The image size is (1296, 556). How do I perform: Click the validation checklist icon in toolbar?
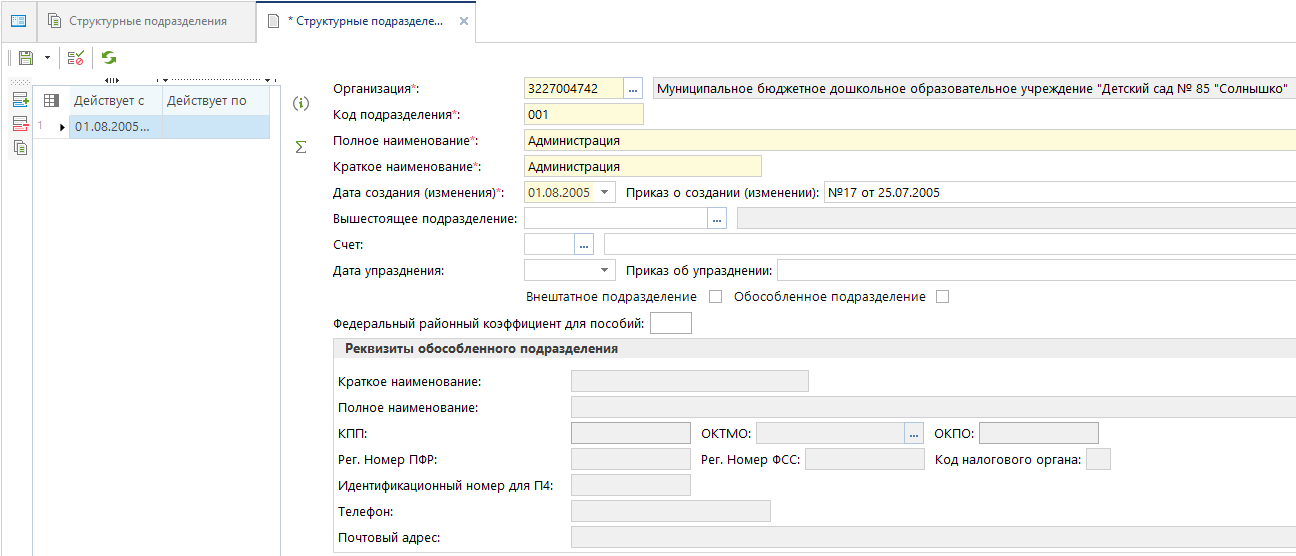click(76, 59)
